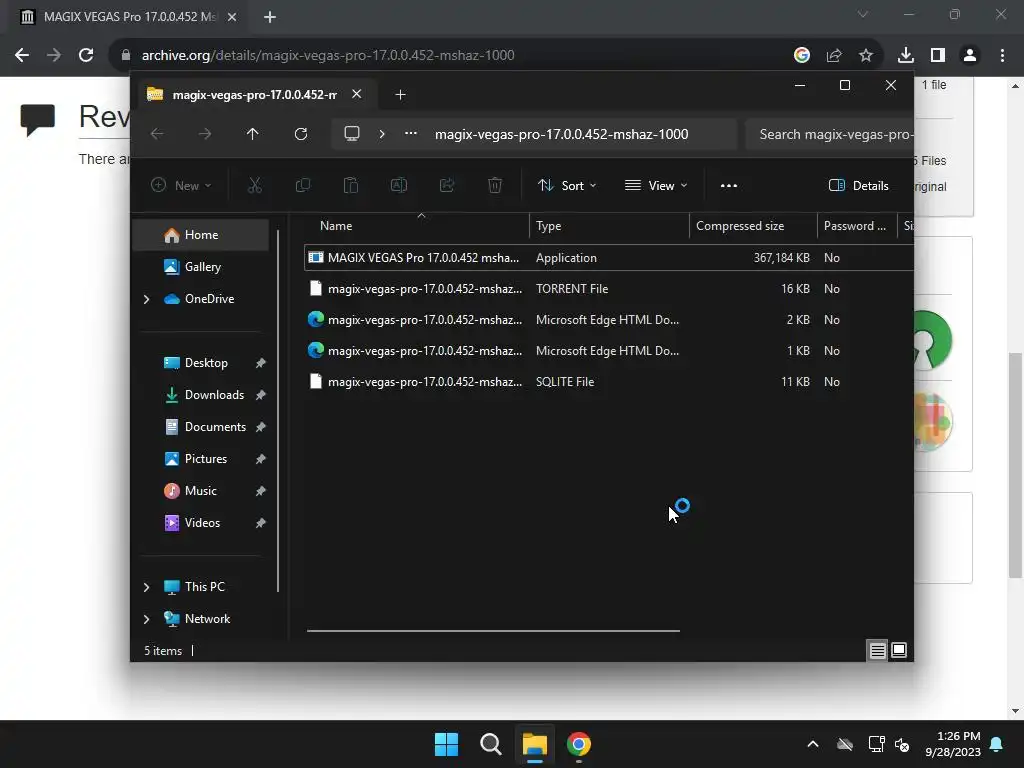Go up one folder with the up arrow

click(253, 134)
